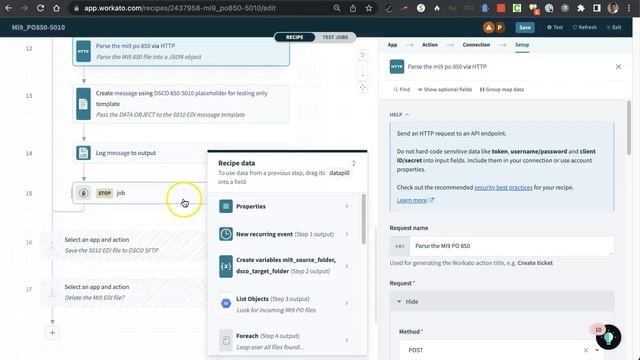Click the clock icon for recurring event

[226, 234]
